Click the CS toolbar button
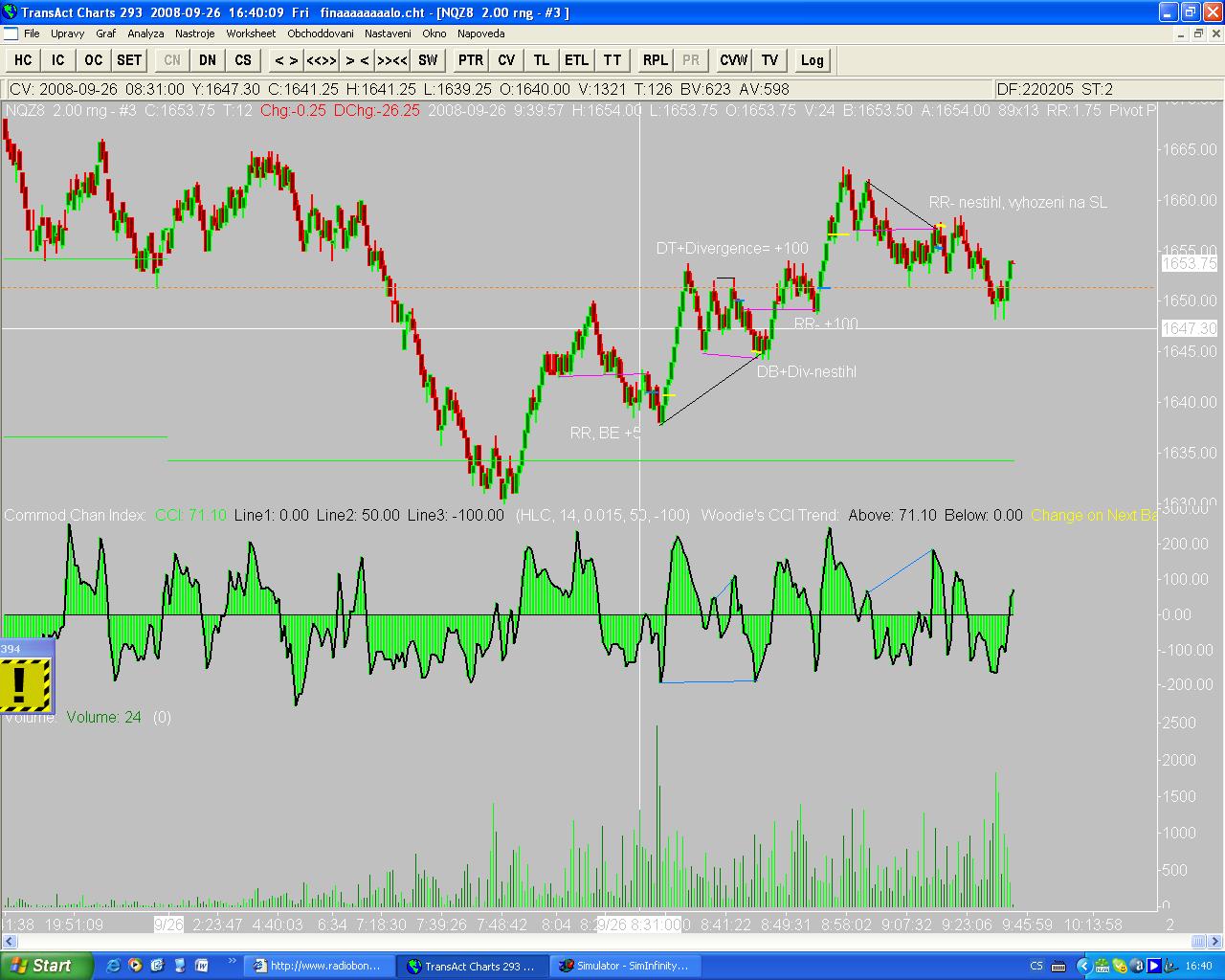1225x980 pixels. click(x=243, y=60)
